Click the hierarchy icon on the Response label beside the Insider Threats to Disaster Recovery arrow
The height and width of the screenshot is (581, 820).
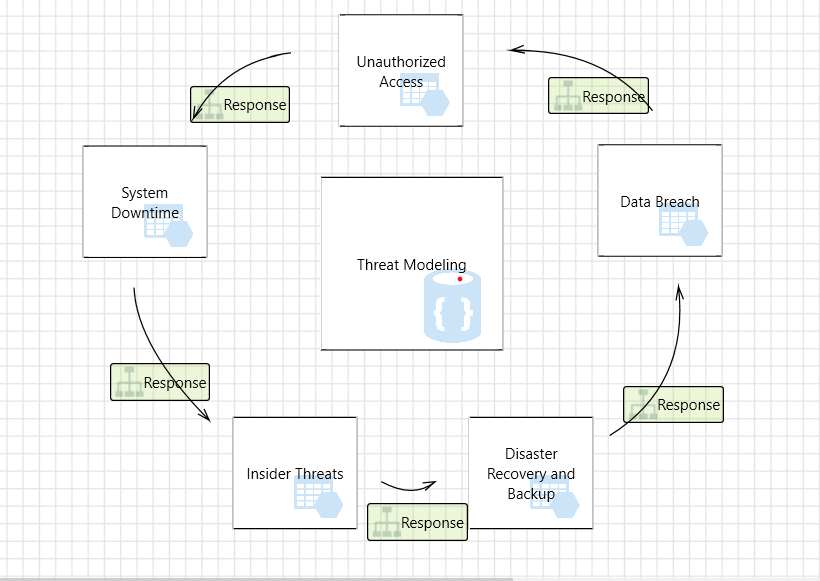pos(386,522)
